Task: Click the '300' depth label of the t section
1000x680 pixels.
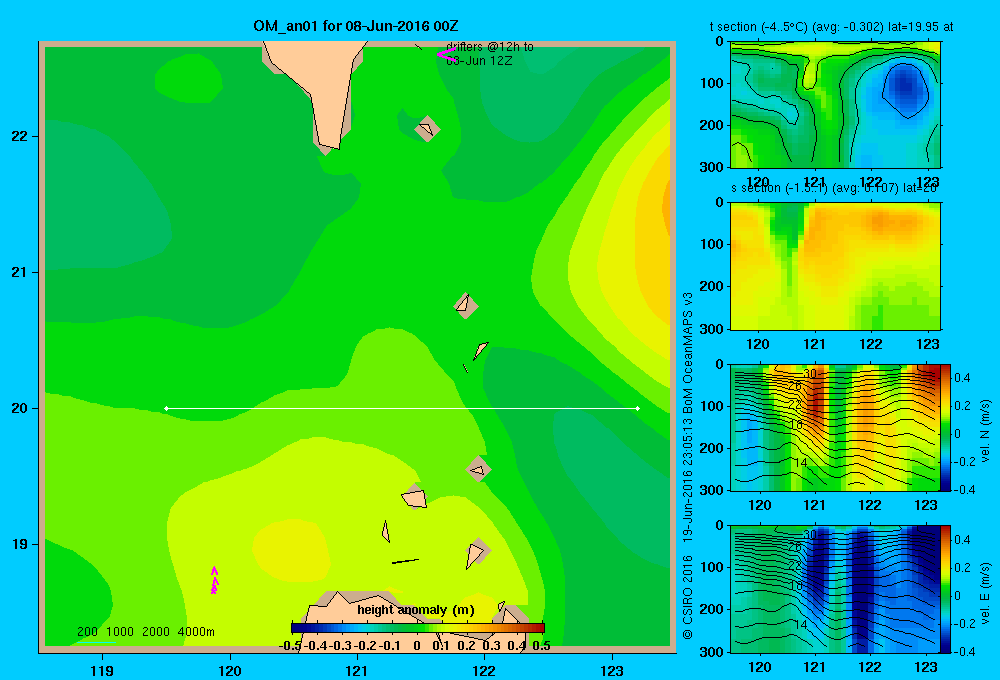Action: (x=711, y=166)
